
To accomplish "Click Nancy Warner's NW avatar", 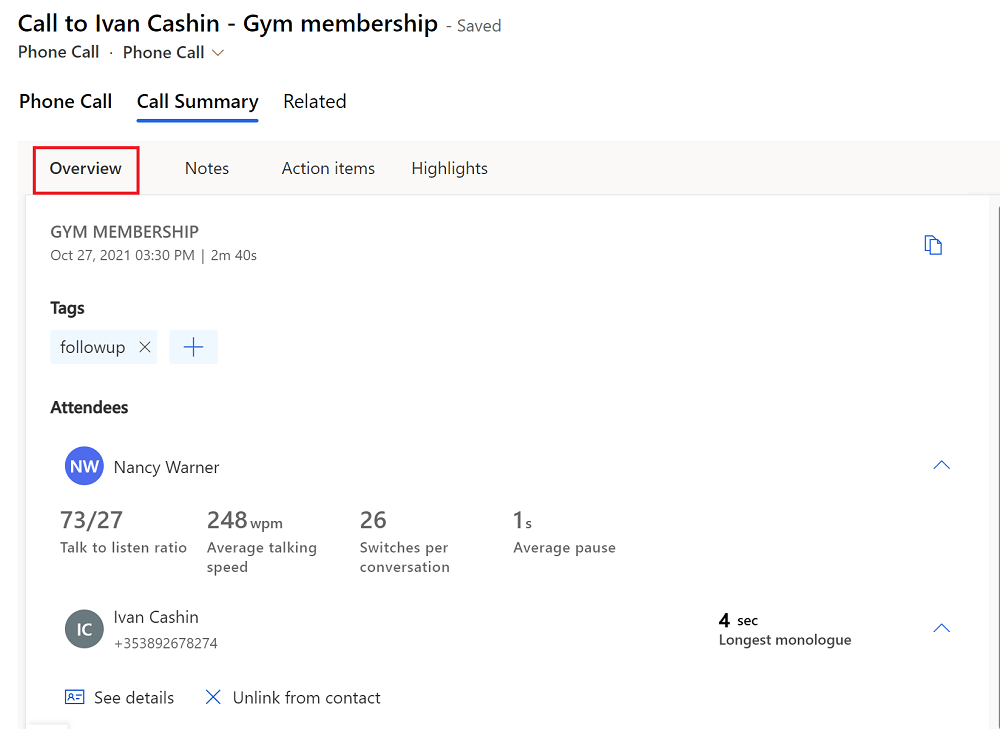I will (84, 467).
